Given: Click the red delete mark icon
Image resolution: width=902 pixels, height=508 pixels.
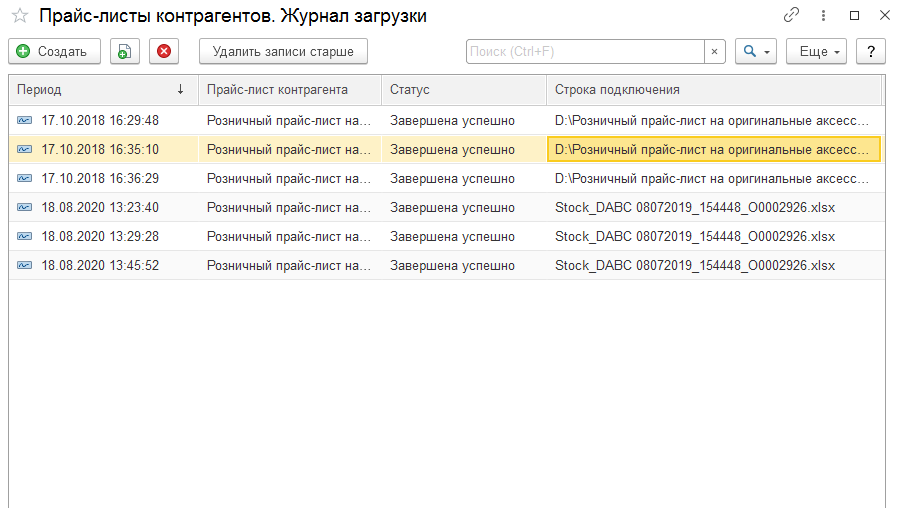Looking at the screenshot, I should [x=164, y=51].
